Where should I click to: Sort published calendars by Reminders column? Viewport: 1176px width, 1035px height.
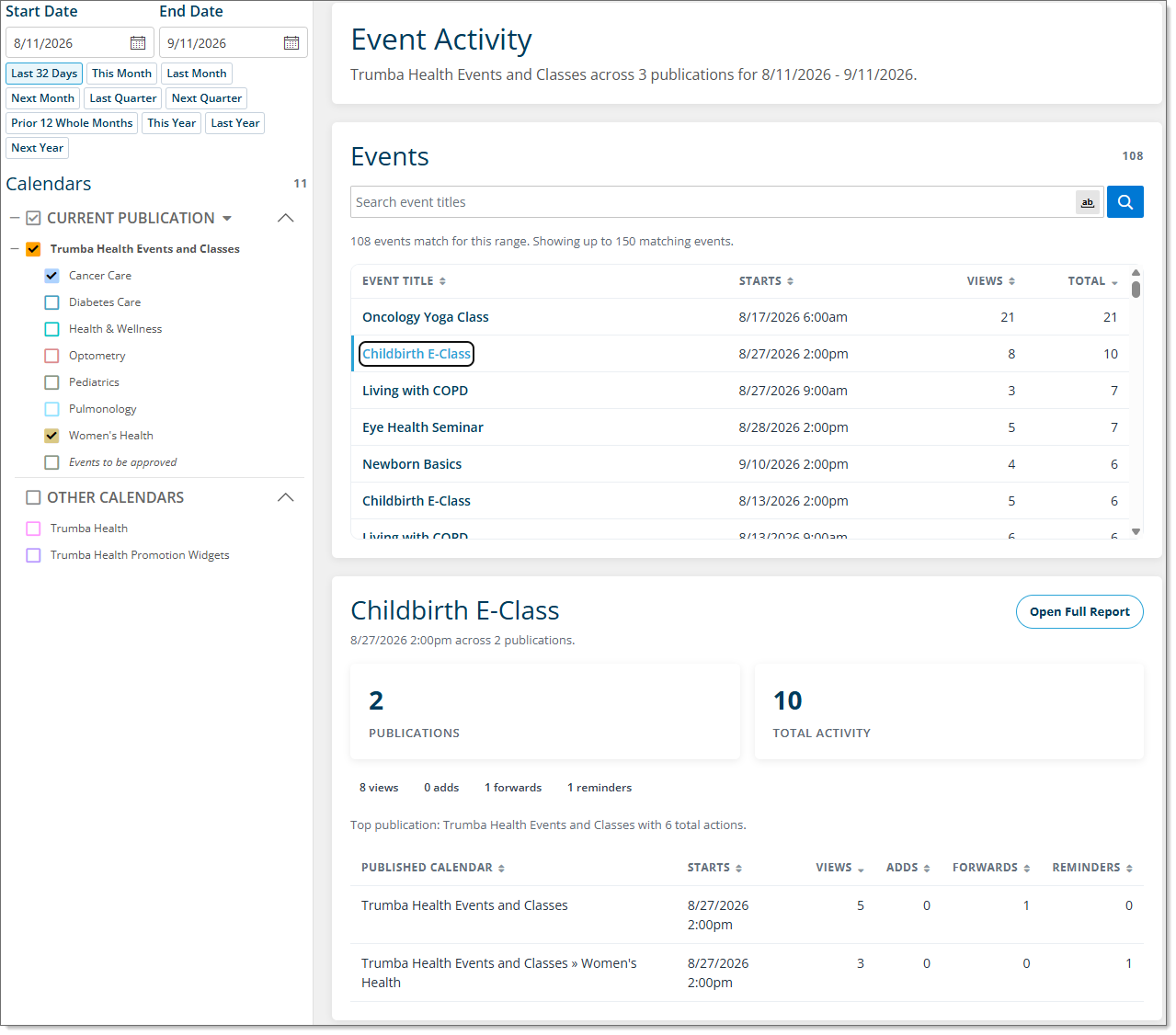(x=1129, y=868)
